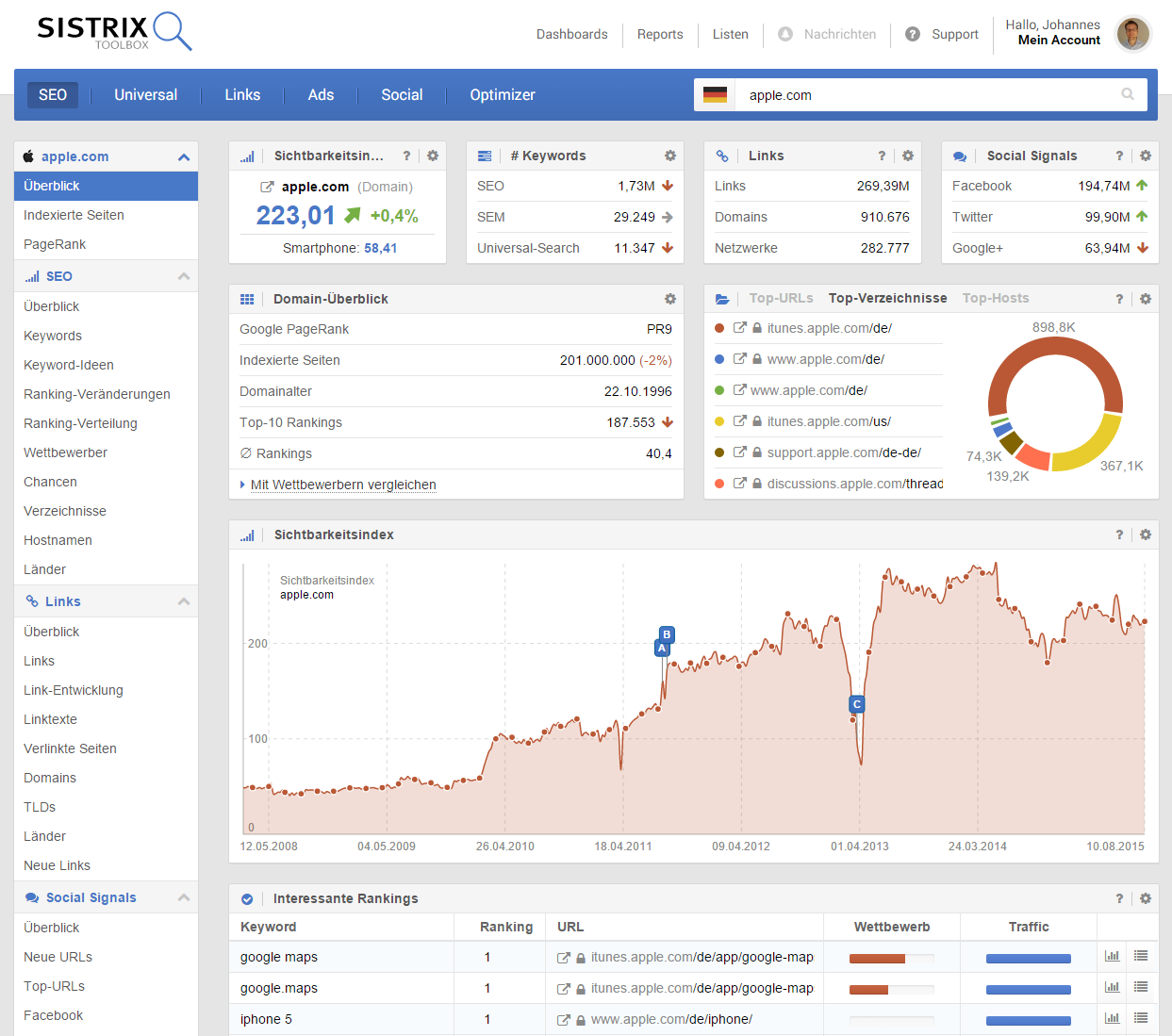Click help question mark in Links panel

point(882,156)
